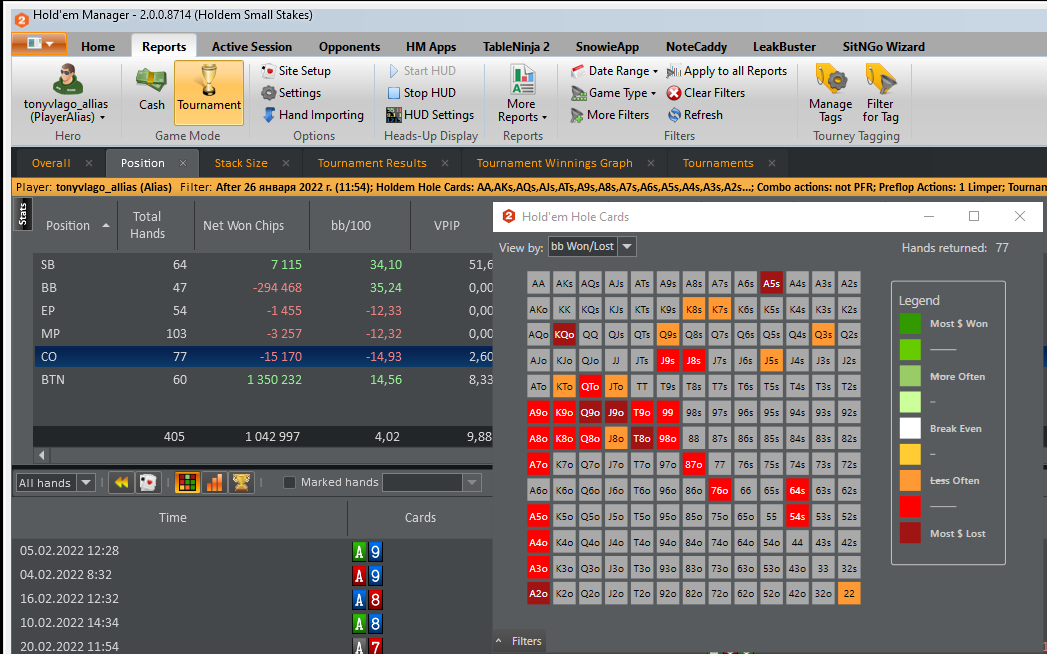Open the Cash game mode
Image resolution: width=1047 pixels, height=654 pixels.
point(152,90)
